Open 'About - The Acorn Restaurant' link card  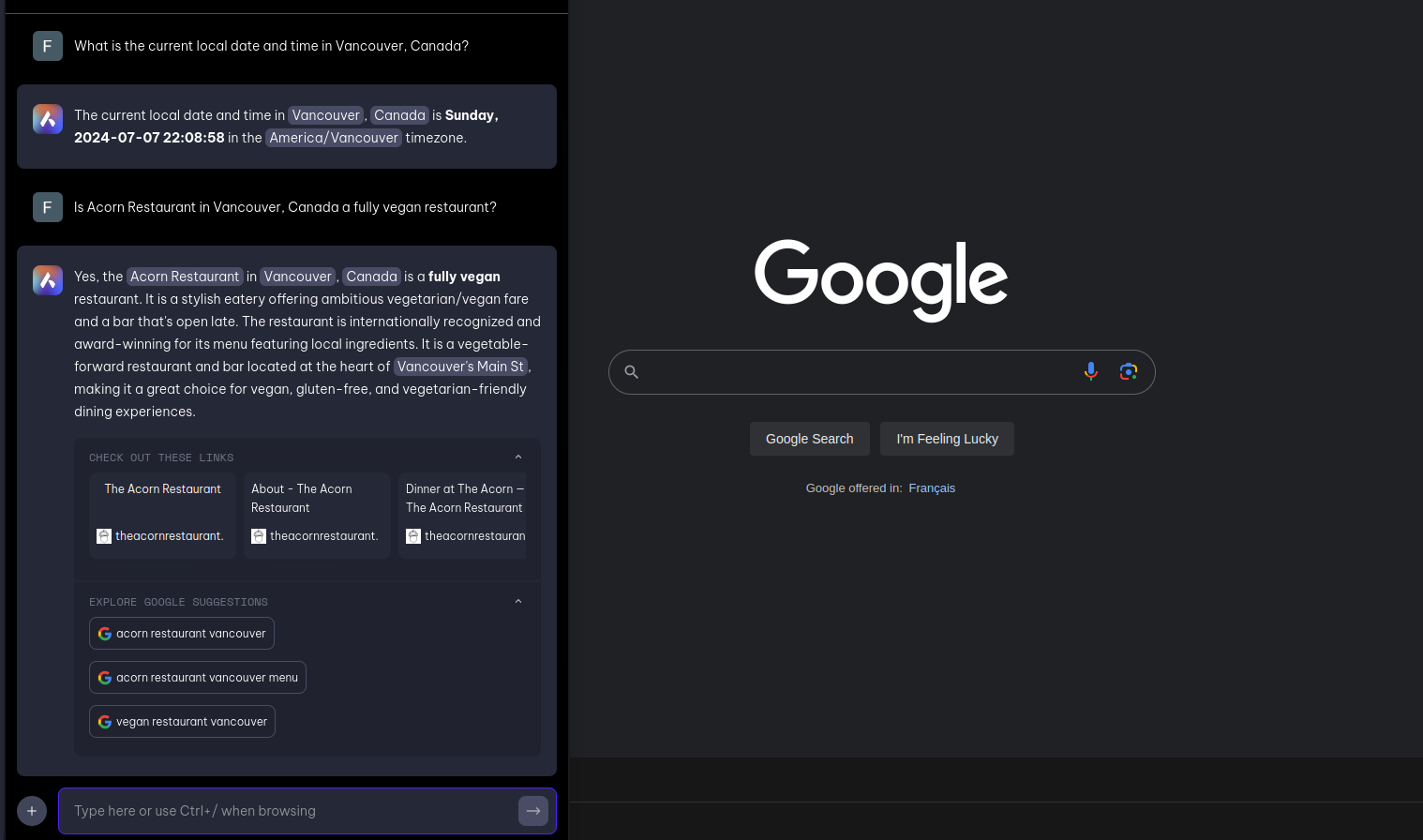point(317,516)
